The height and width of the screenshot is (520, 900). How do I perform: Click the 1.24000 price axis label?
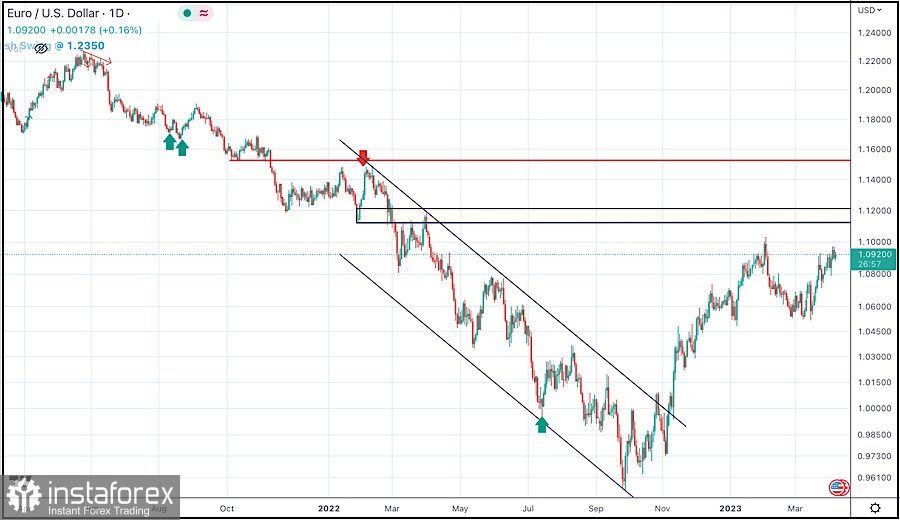(x=874, y=33)
